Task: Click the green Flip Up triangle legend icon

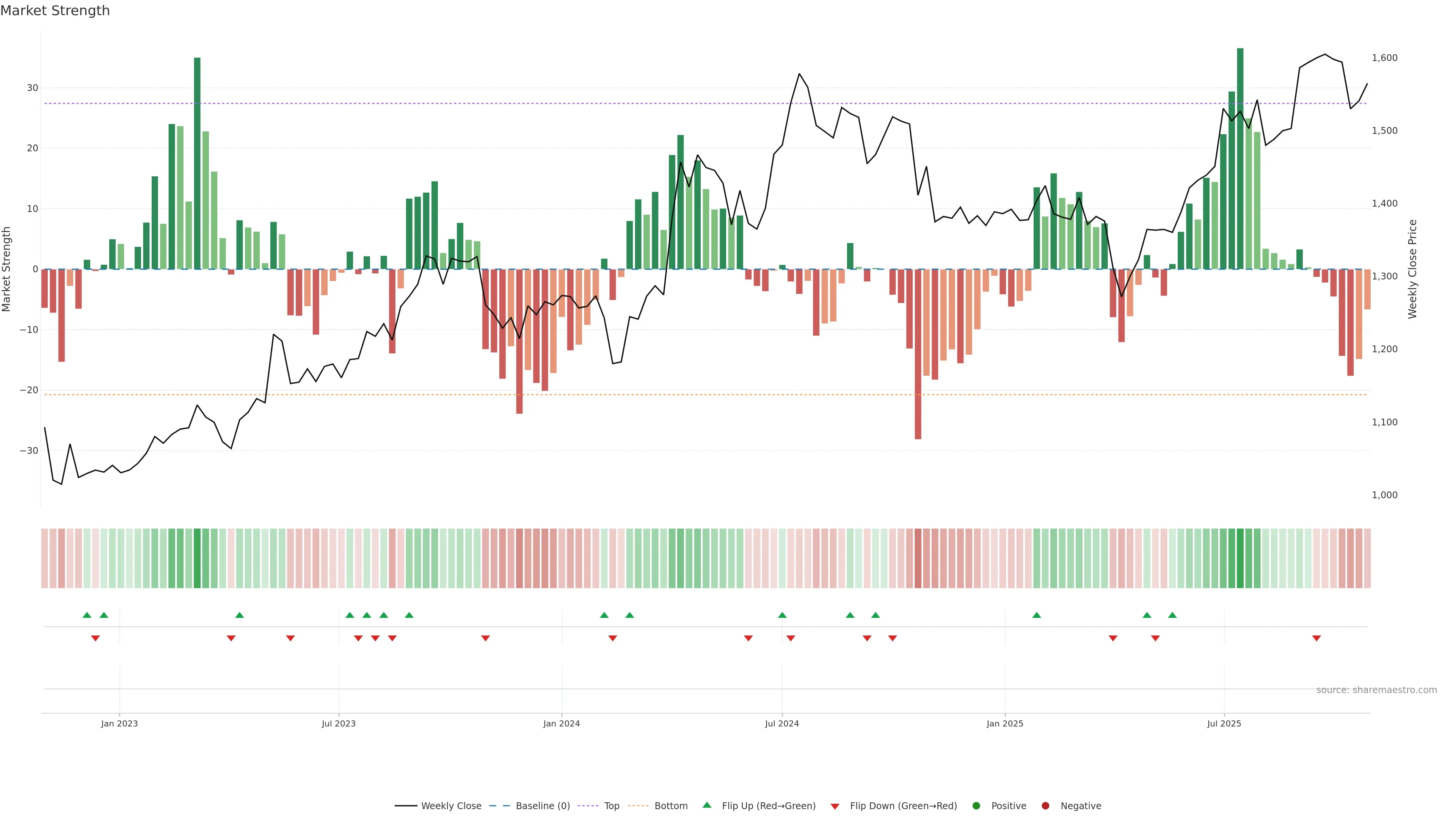Action: (706, 805)
